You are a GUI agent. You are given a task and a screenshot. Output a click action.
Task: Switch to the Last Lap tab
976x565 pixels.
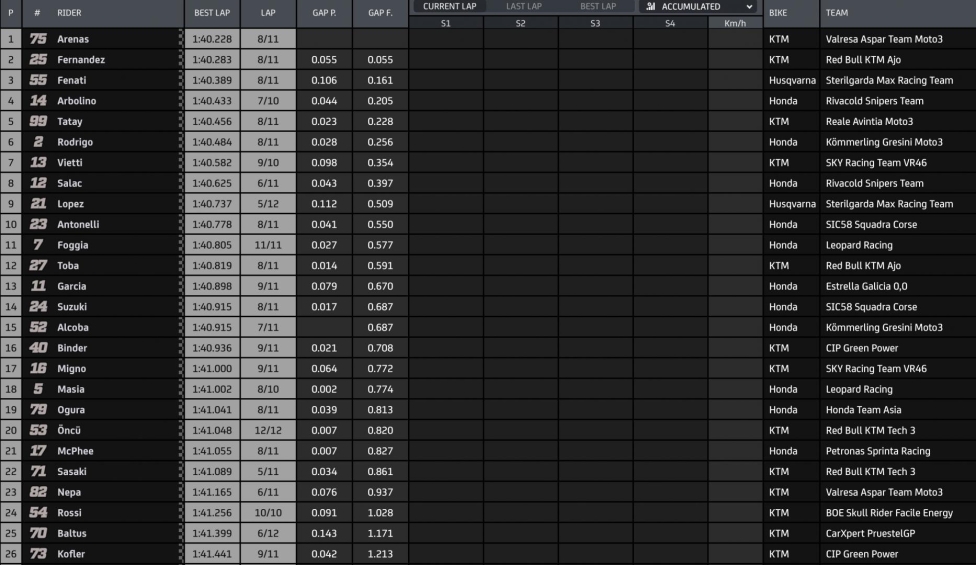[x=524, y=6]
